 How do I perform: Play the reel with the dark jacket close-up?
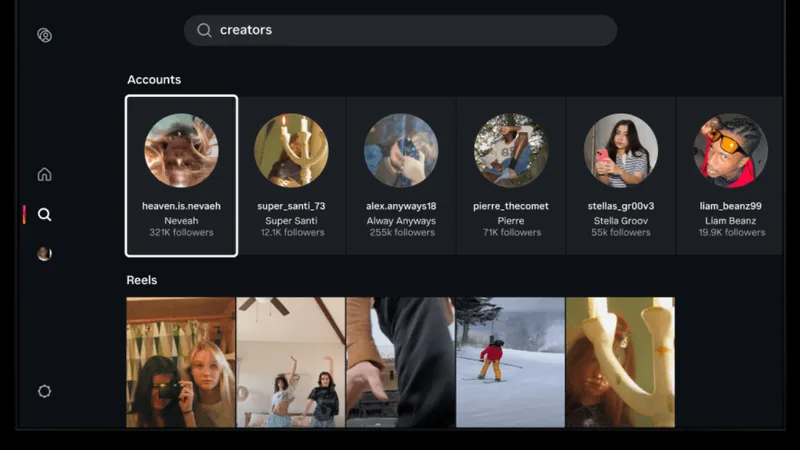click(401, 362)
